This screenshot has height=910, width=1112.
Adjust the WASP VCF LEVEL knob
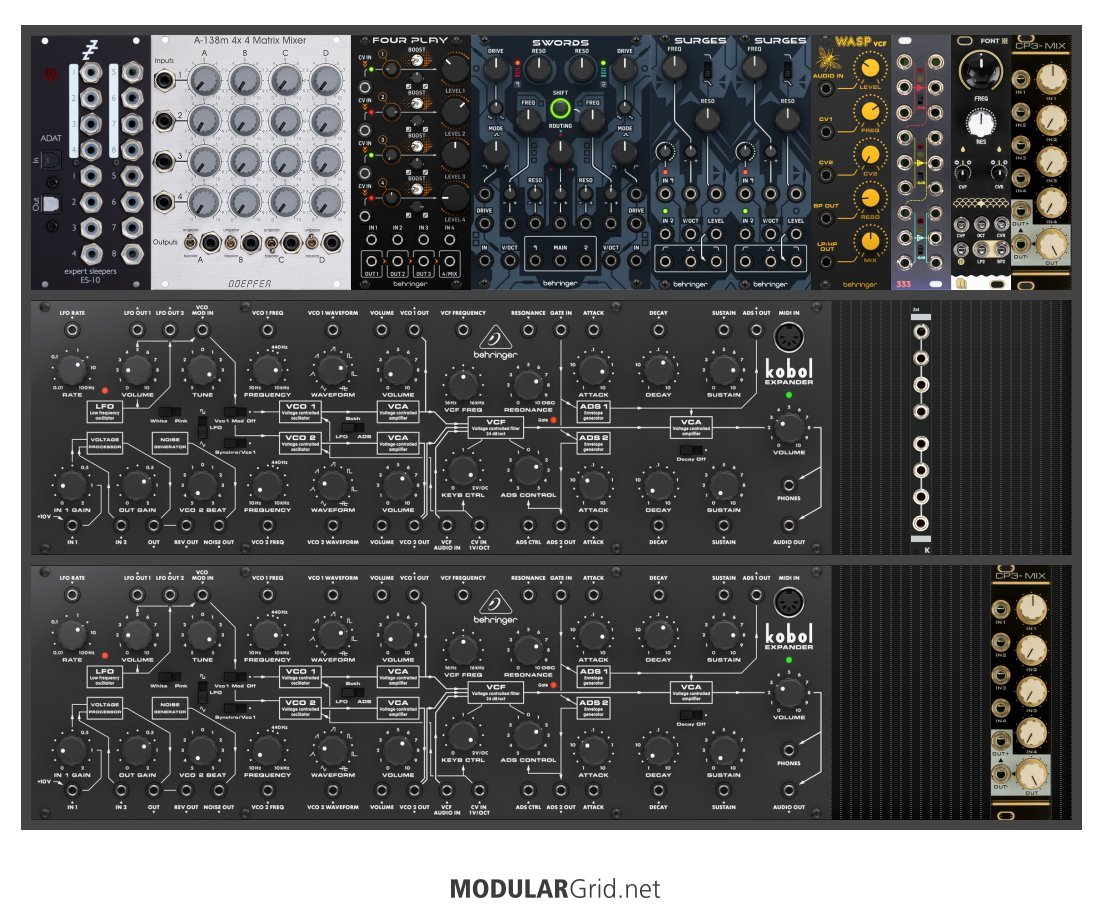[x=870, y=69]
